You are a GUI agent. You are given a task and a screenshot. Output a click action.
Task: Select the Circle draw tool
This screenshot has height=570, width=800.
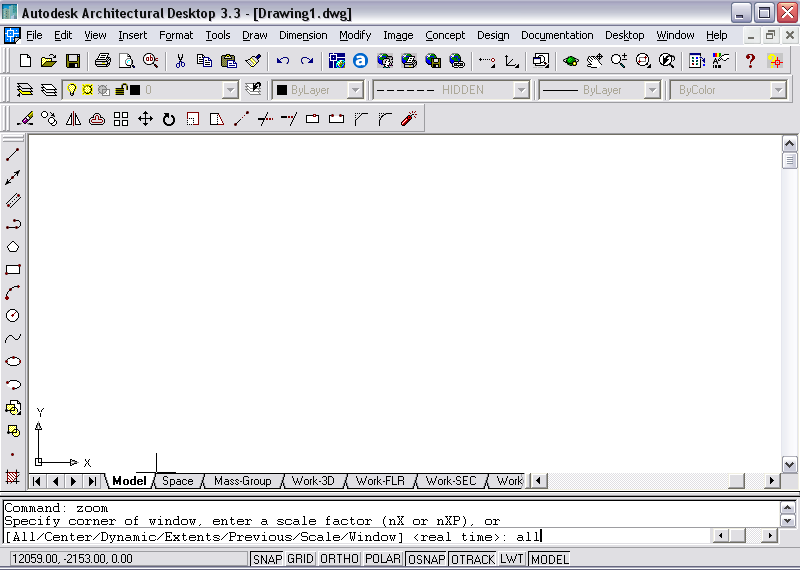pyautogui.click(x=13, y=315)
